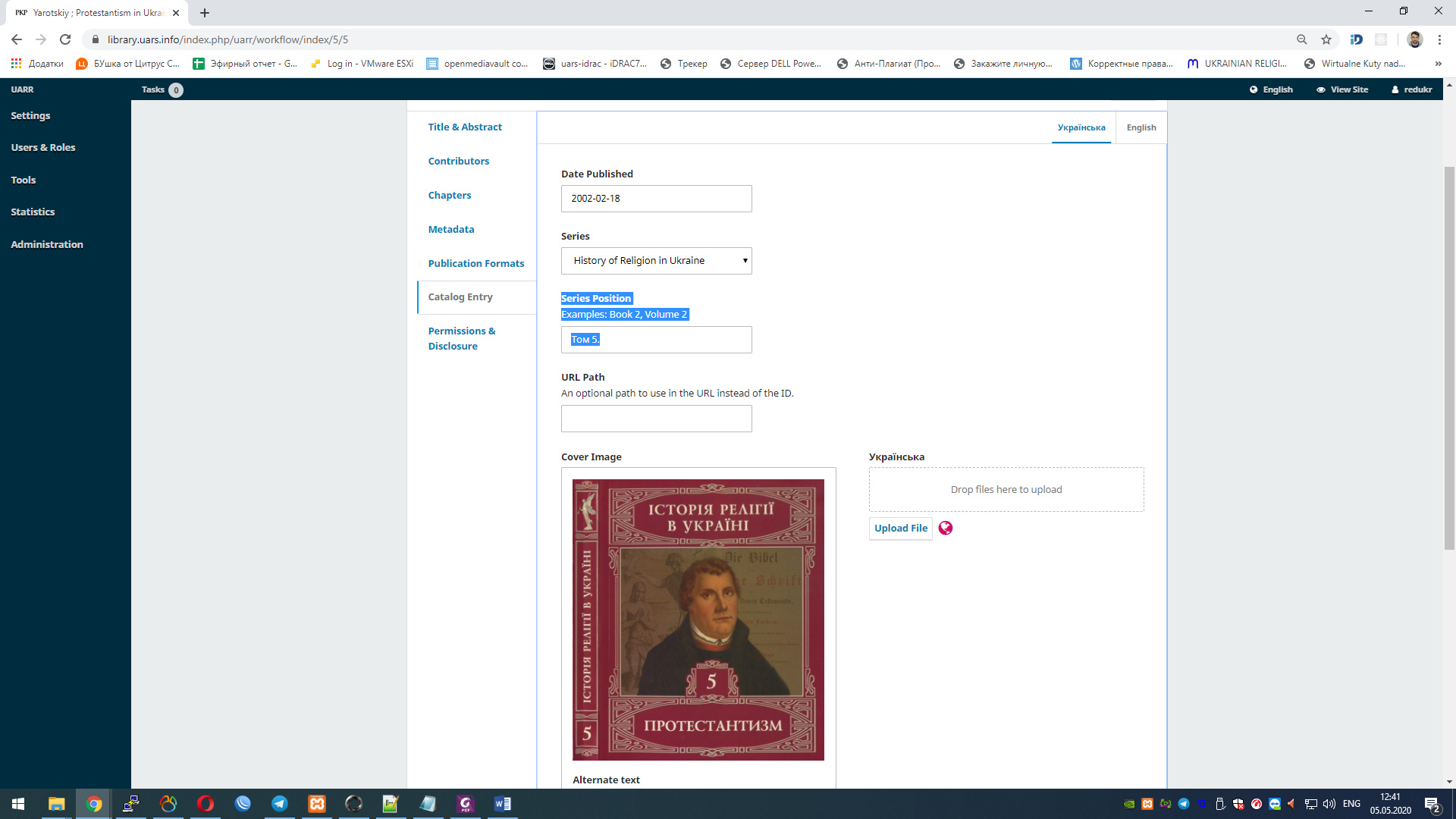Image resolution: width=1456 pixels, height=819 pixels.
Task: Open the Metadata tab
Action: coord(450,230)
